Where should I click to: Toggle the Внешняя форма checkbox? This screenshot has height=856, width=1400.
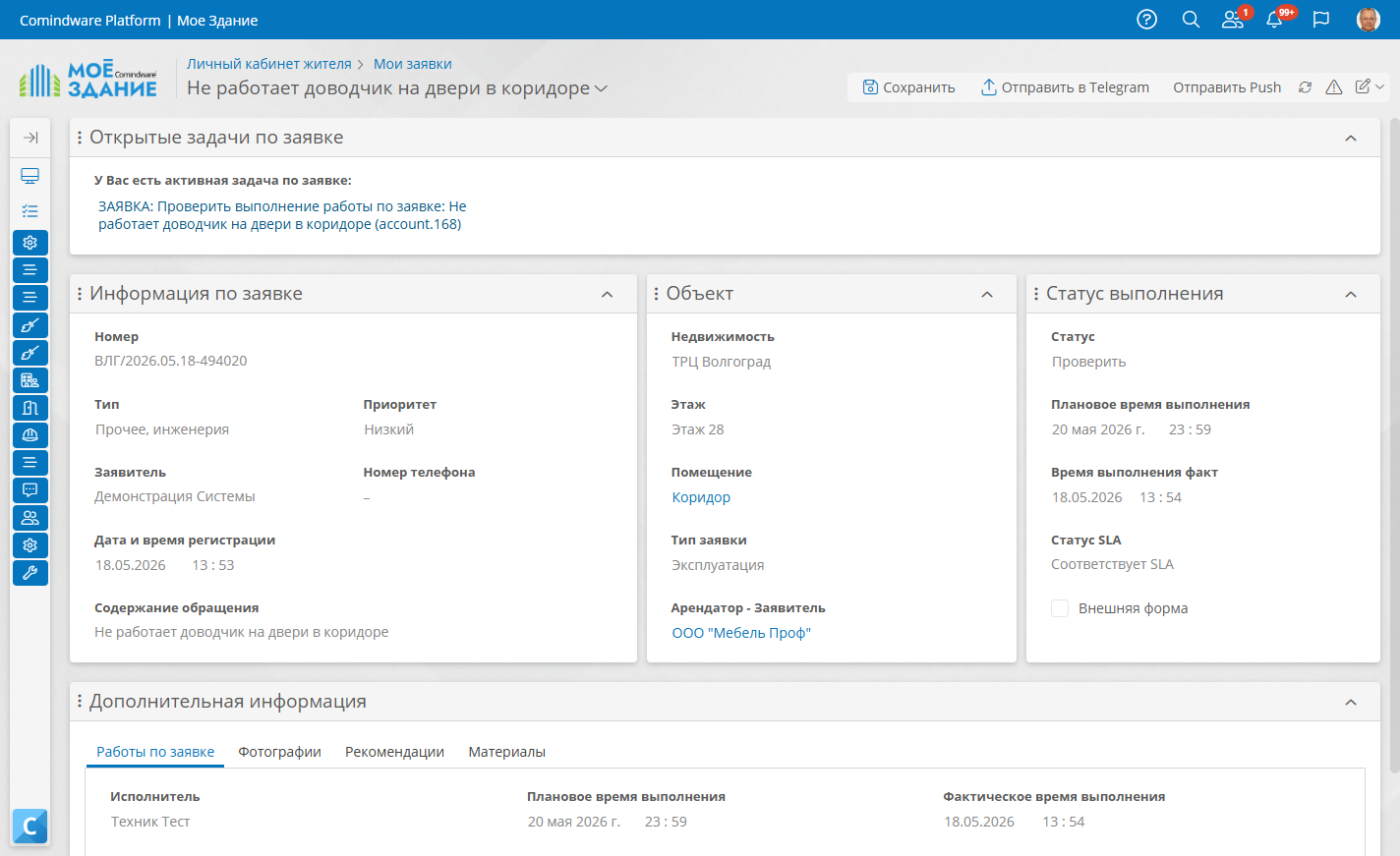[1060, 608]
